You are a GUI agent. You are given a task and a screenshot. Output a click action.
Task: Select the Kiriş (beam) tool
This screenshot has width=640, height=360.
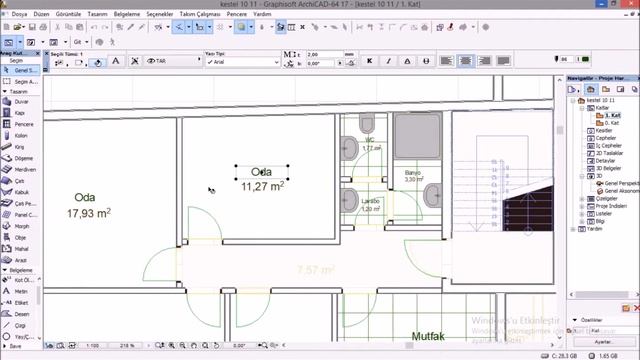point(20,147)
